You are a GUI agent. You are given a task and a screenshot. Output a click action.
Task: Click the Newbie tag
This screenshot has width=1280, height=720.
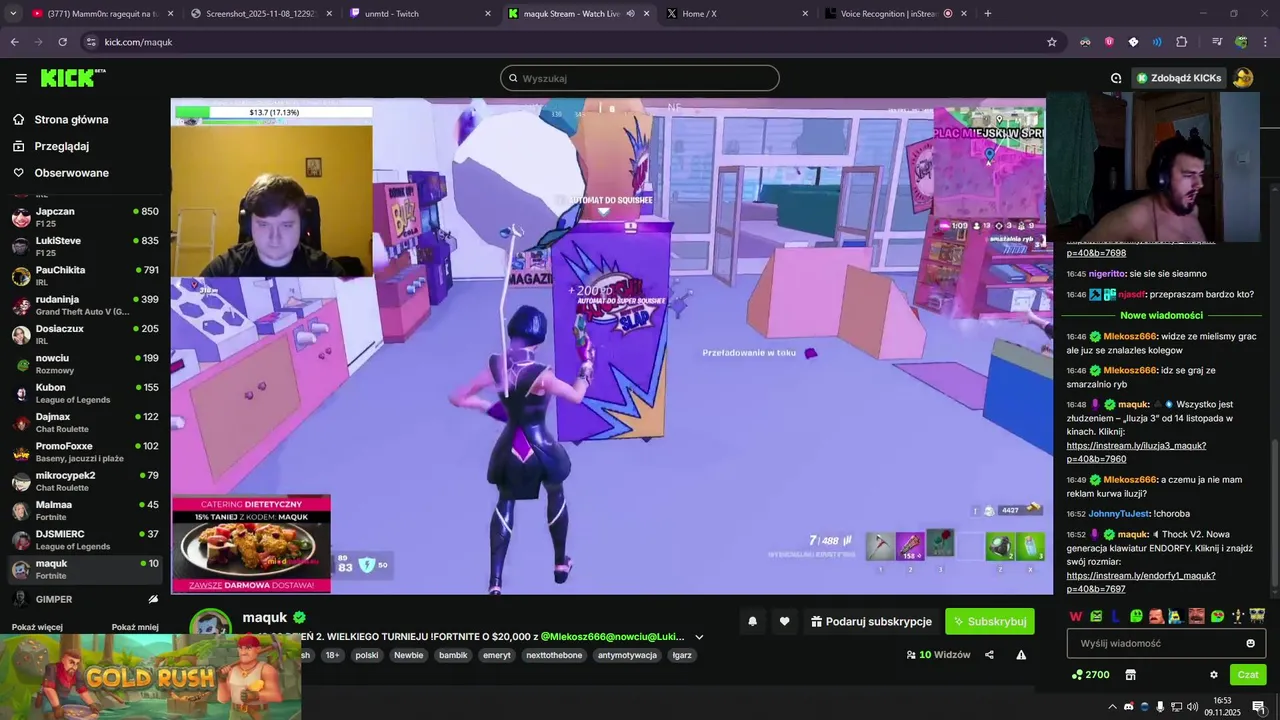[408, 655]
